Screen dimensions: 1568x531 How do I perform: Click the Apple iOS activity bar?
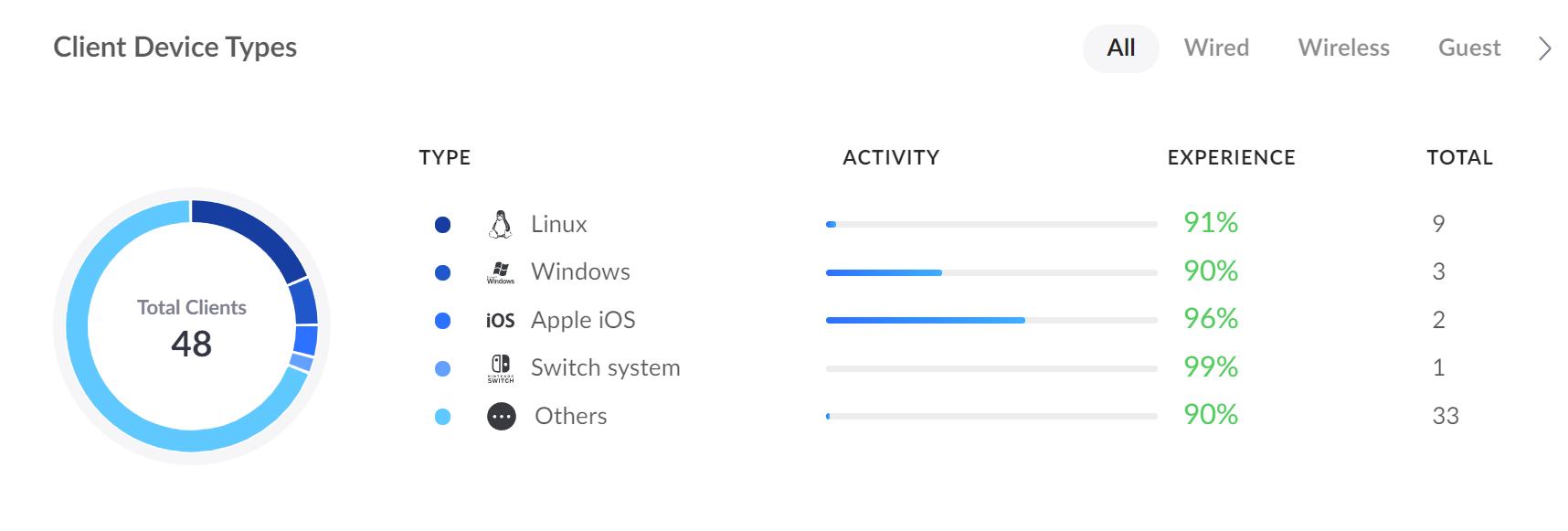pyautogui.click(x=991, y=320)
